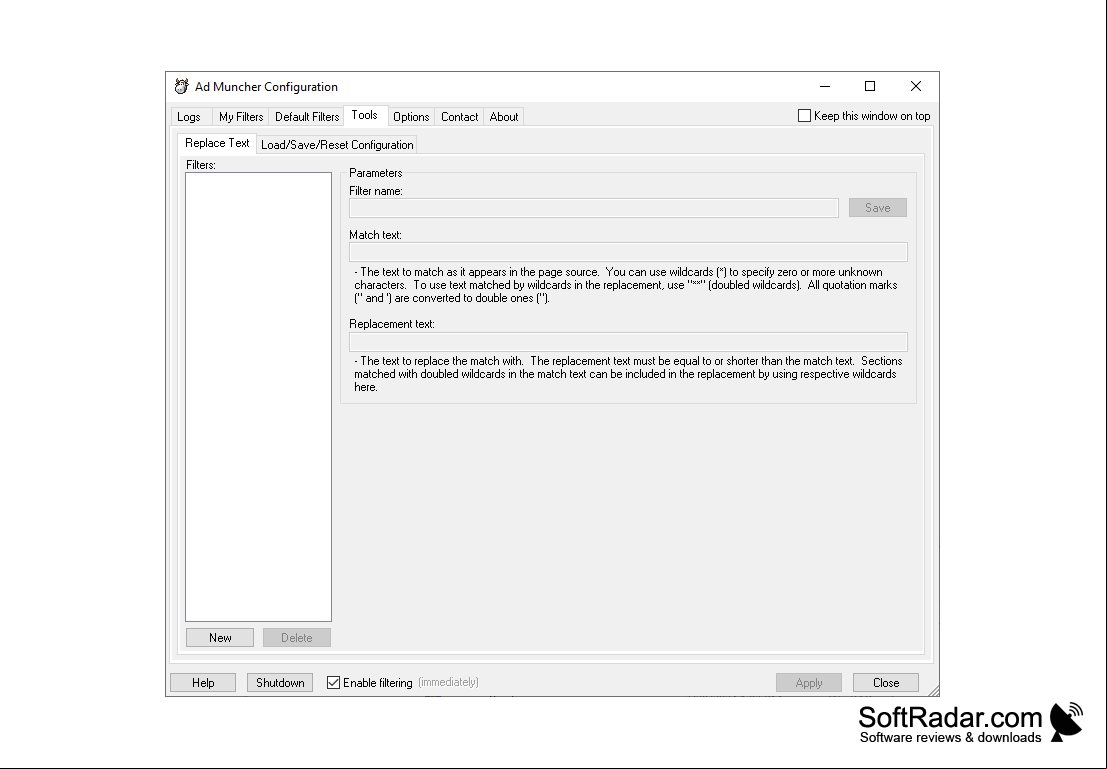Click the Replacement text input field

628,342
